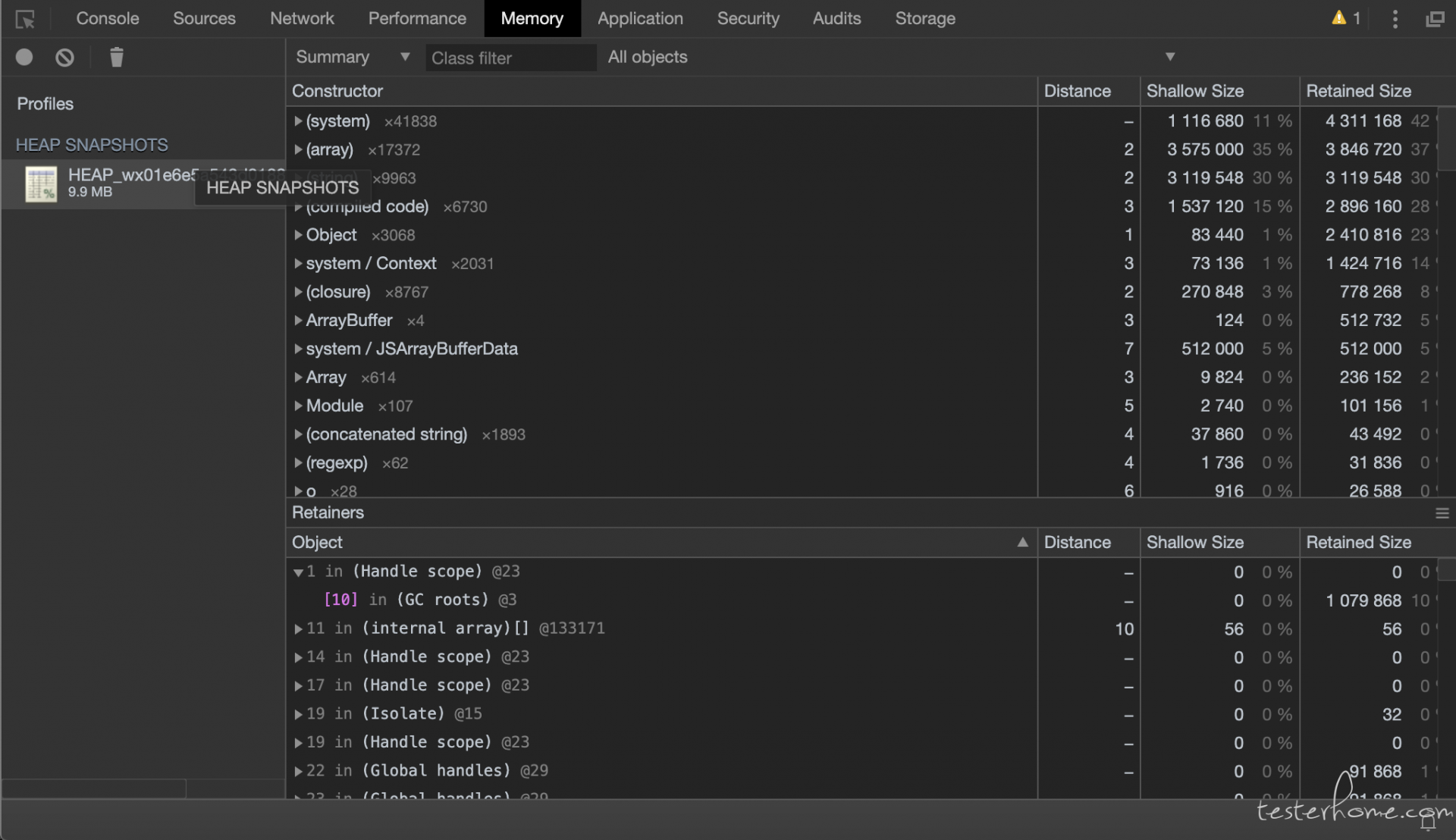Switch to the Console tab
The height and width of the screenshot is (840, 1456).
pyautogui.click(x=108, y=18)
